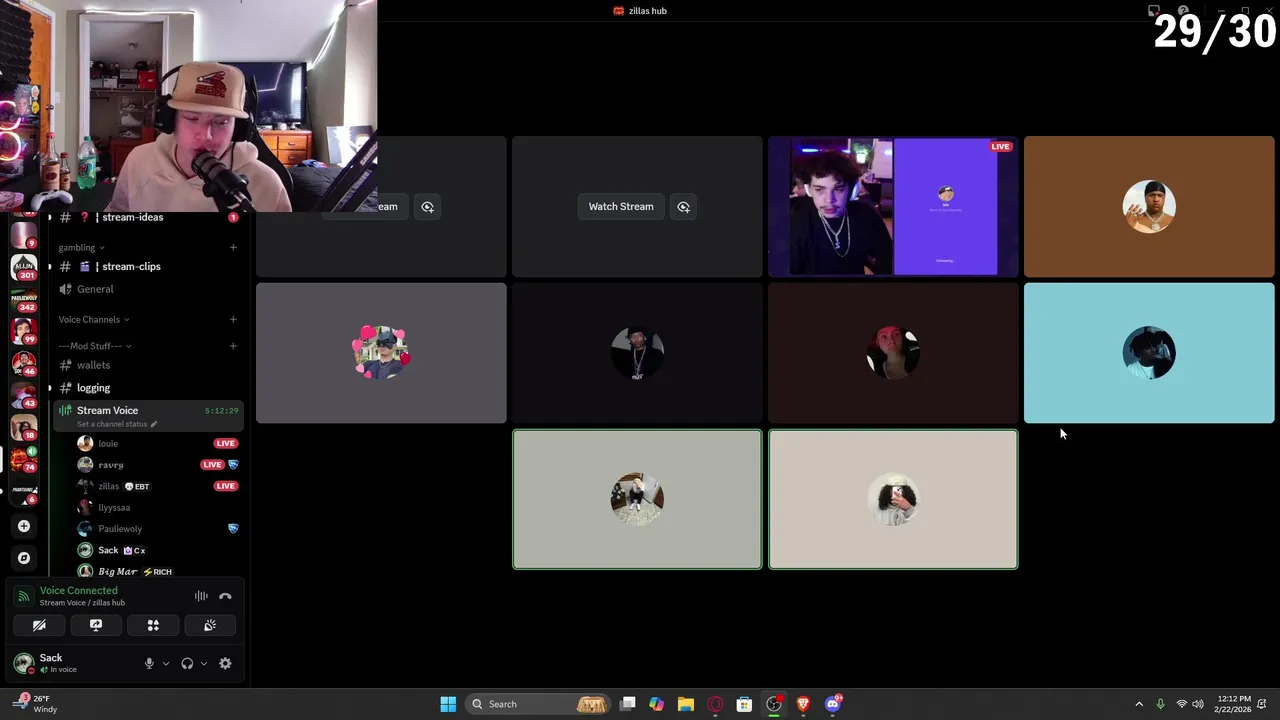Open the server with 342 badge
The image size is (1280, 720).
(24, 299)
